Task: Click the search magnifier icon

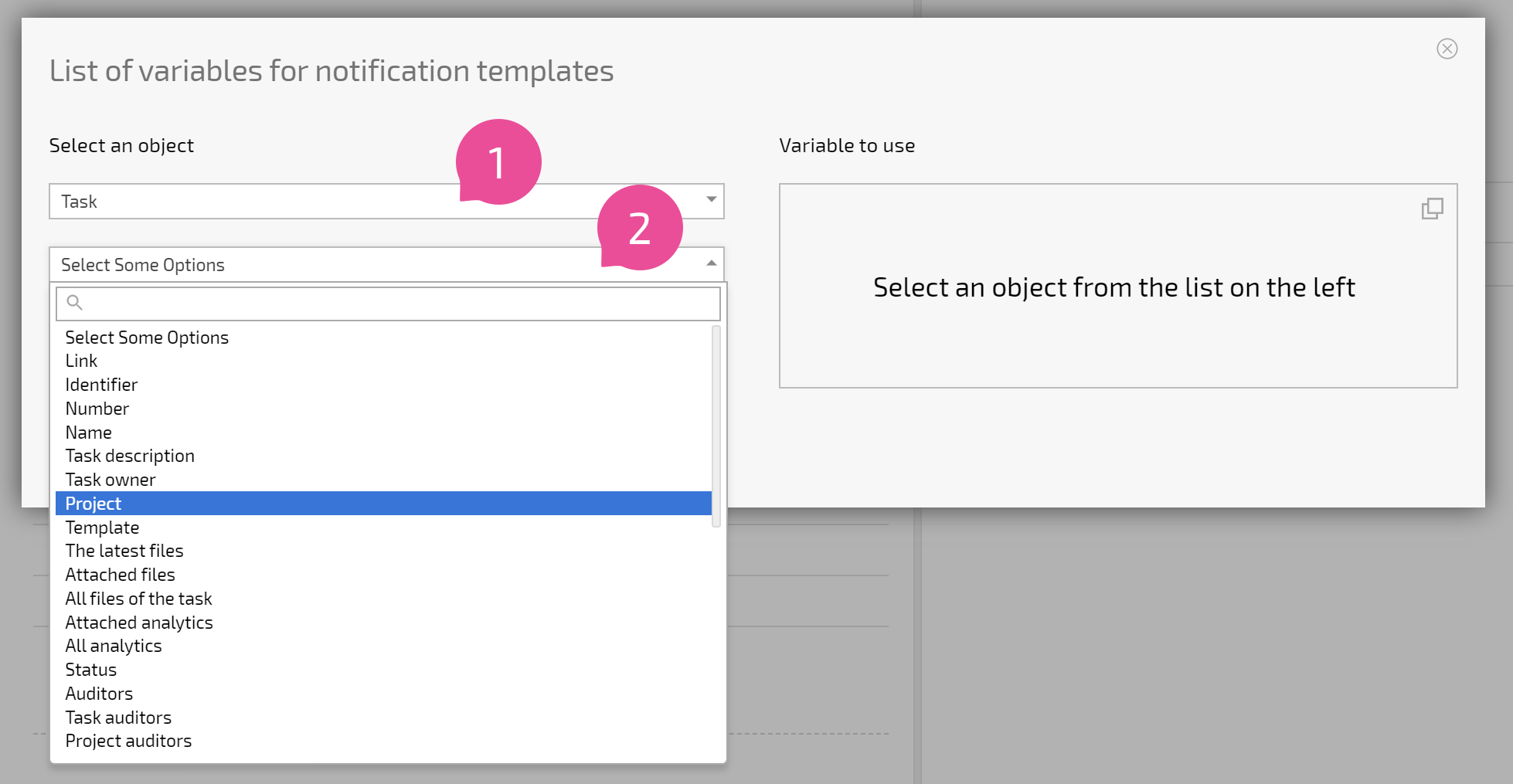Action: click(75, 302)
